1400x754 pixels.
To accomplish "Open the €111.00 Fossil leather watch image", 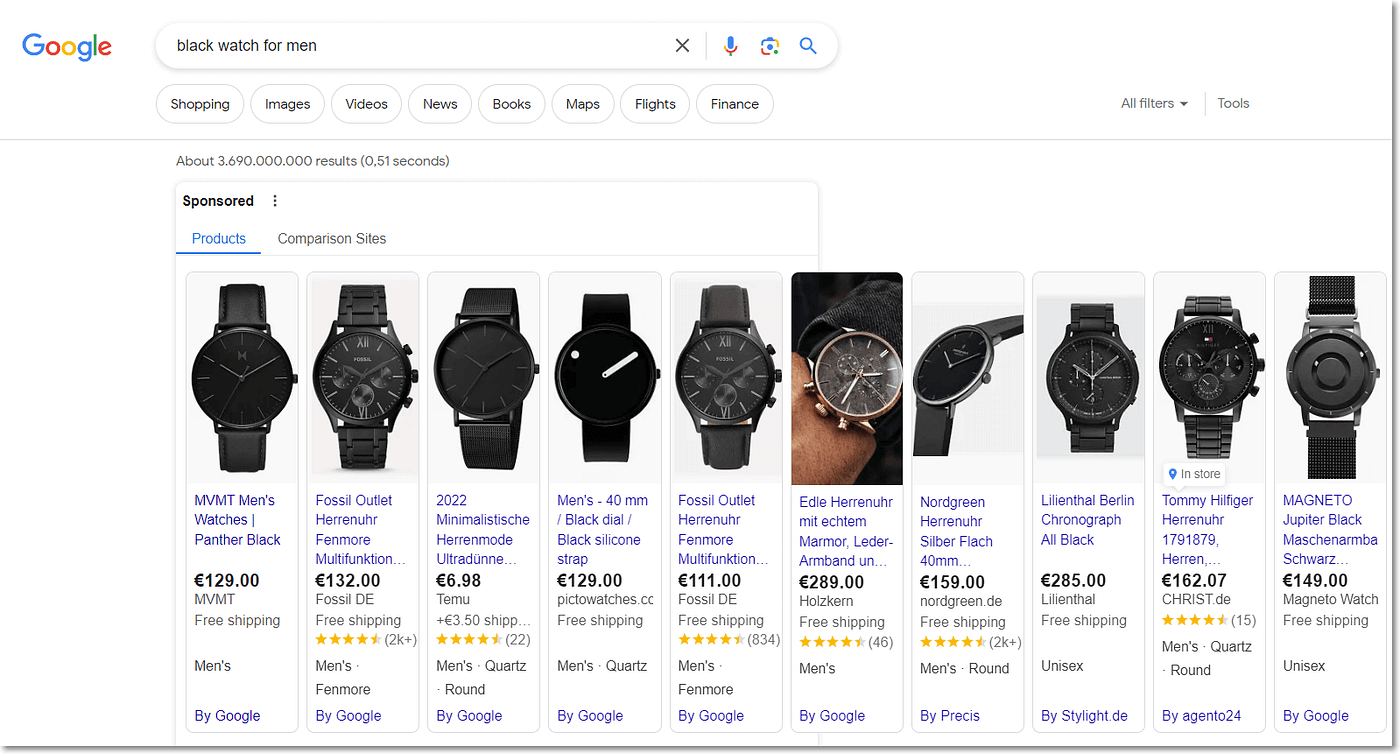I will [726, 379].
